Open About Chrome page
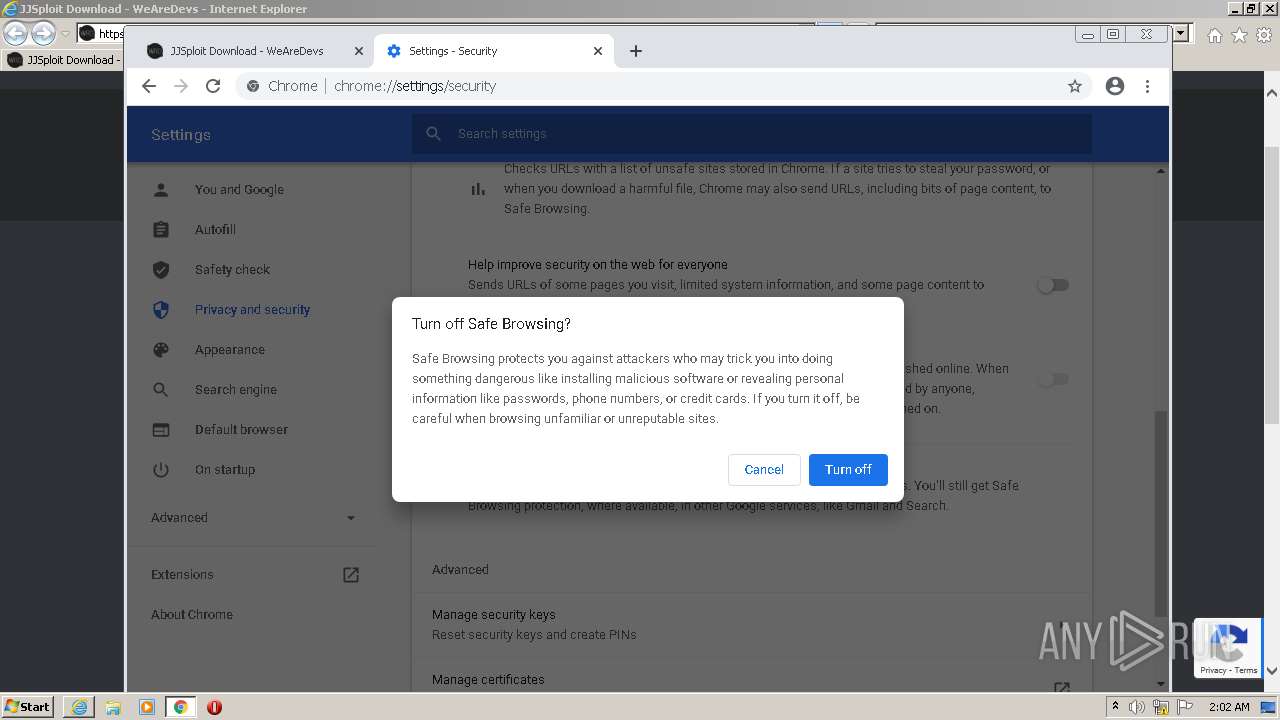The height and width of the screenshot is (720, 1280). click(192, 615)
